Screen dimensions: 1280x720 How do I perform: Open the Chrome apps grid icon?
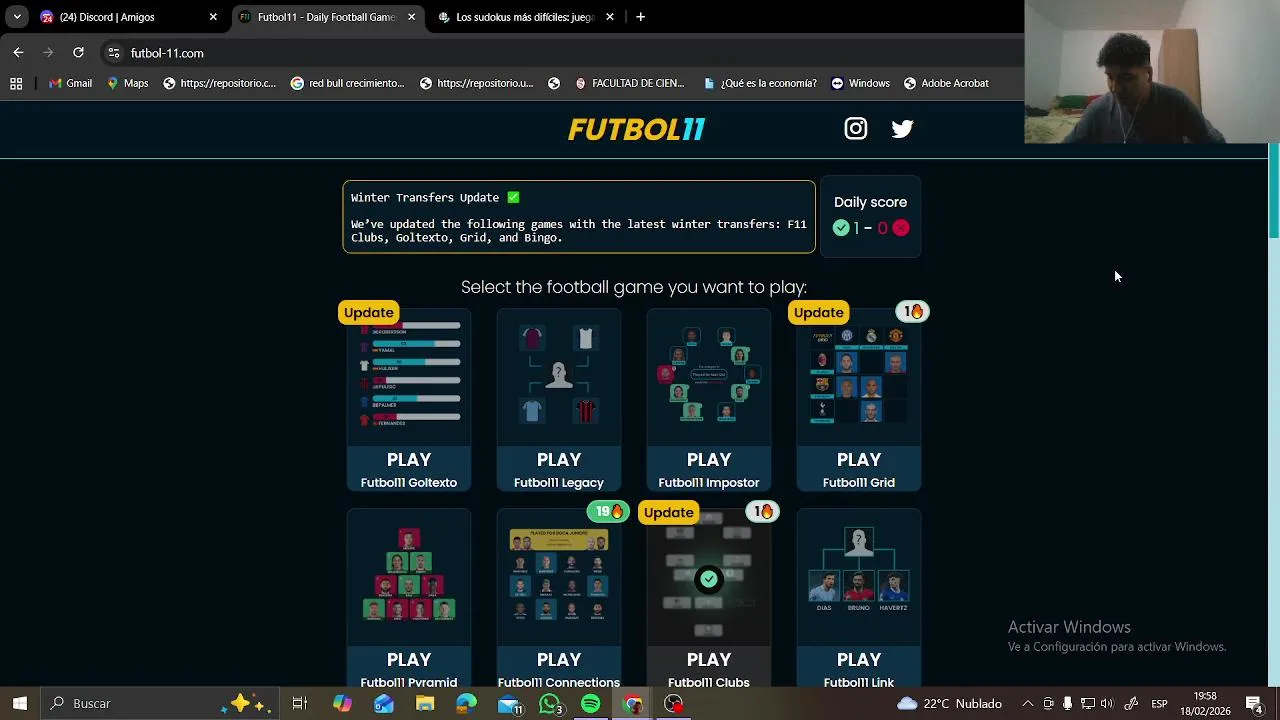16,83
